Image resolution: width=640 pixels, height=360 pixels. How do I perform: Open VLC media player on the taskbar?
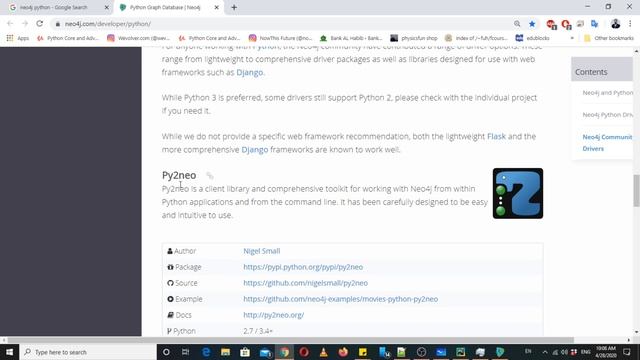323,352
